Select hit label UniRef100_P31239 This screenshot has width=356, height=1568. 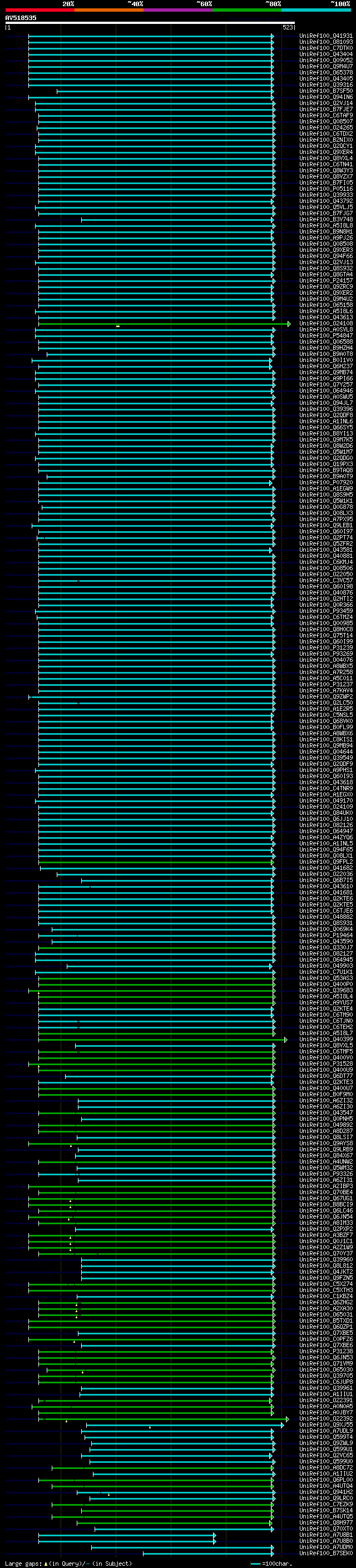pos(325,647)
